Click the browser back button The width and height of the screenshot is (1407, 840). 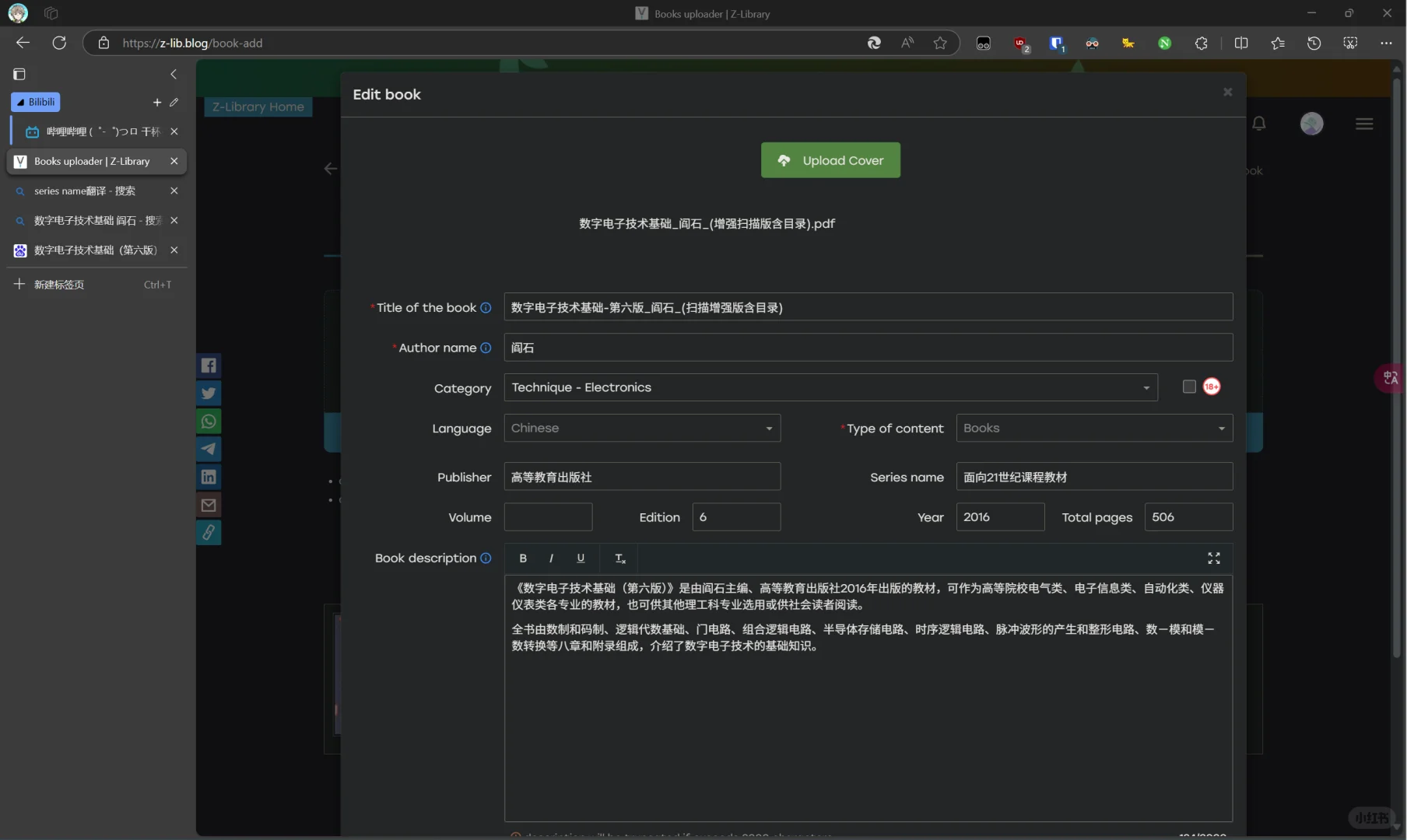click(x=23, y=43)
